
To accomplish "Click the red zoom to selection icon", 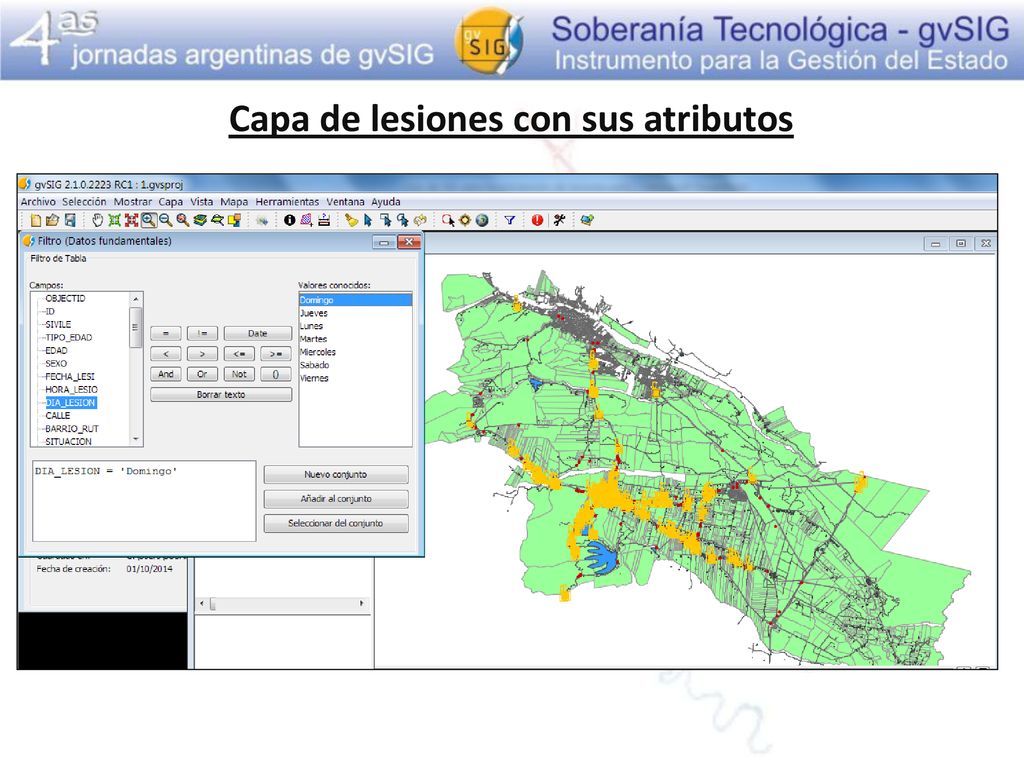I will 131,220.
